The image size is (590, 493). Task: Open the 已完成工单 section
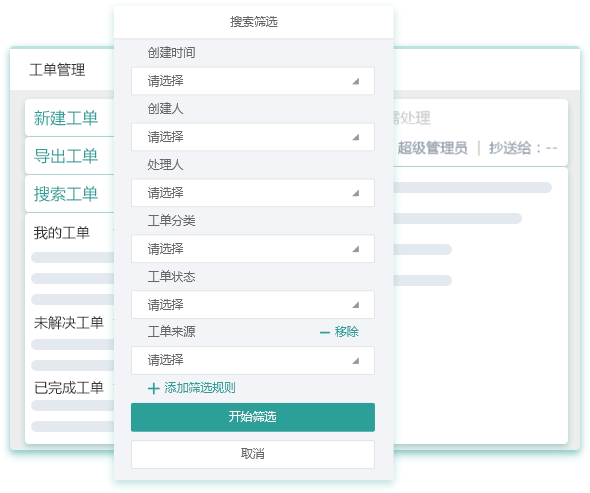click(68, 388)
